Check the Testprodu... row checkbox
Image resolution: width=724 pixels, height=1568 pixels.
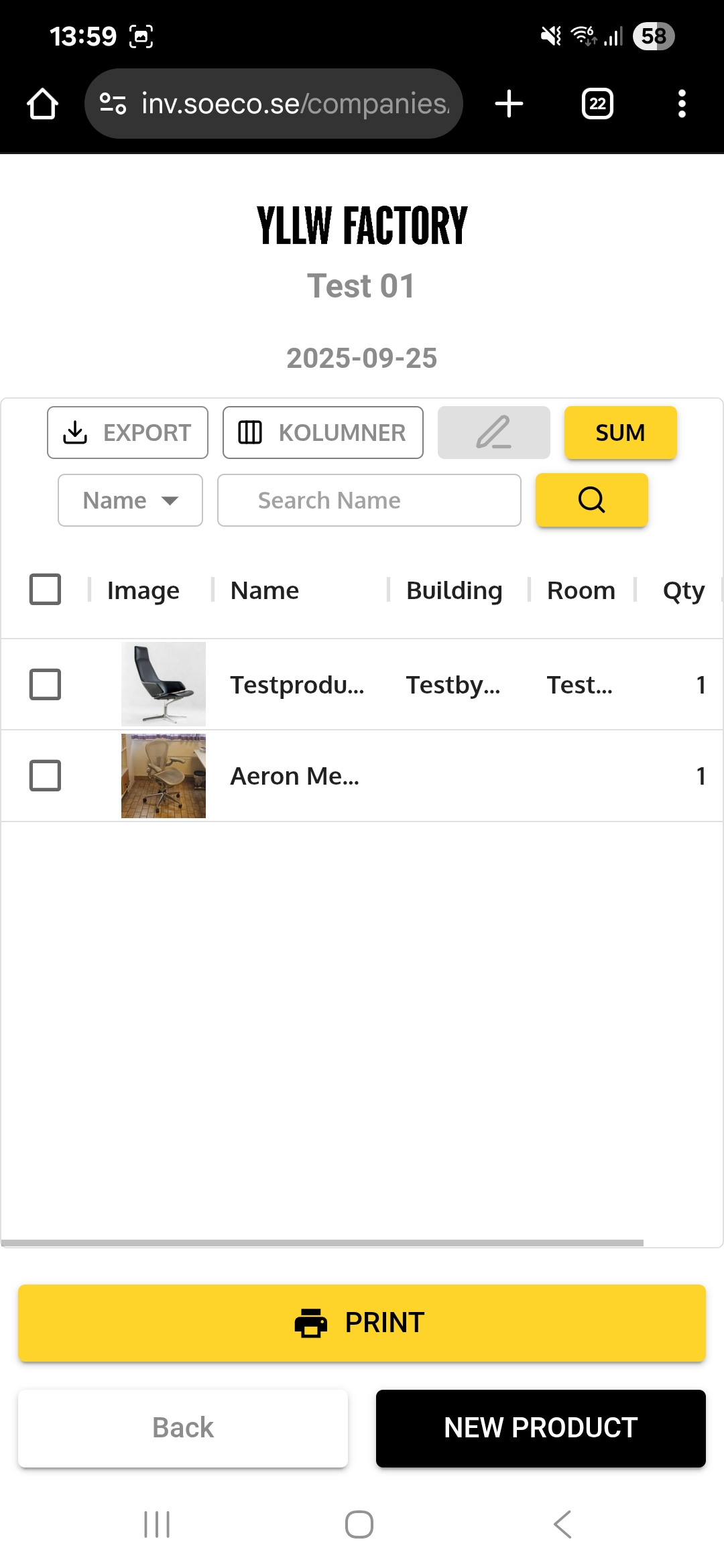click(45, 684)
